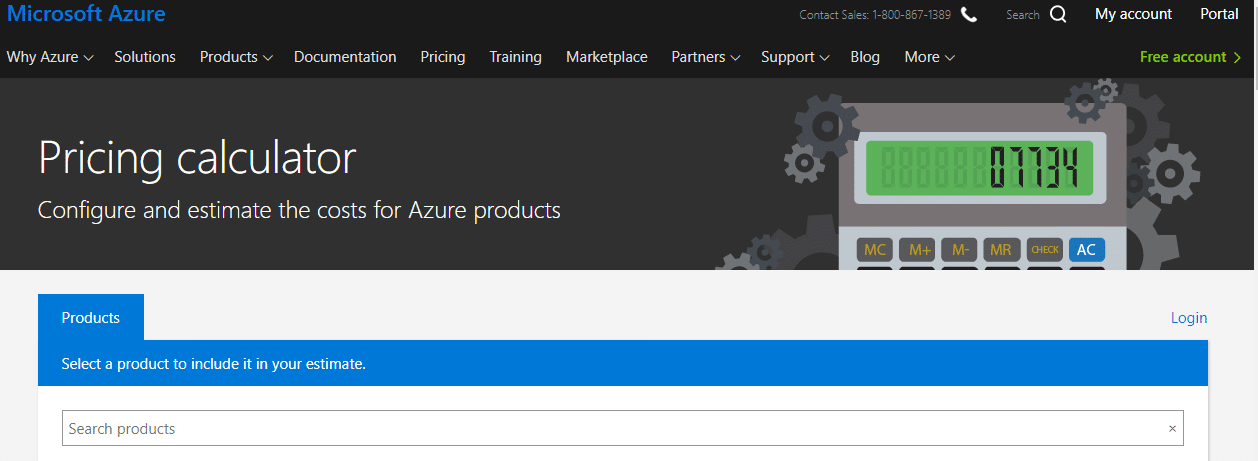This screenshot has height=461, width=1258.
Task: Select the Products tab
Action: click(91, 317)
